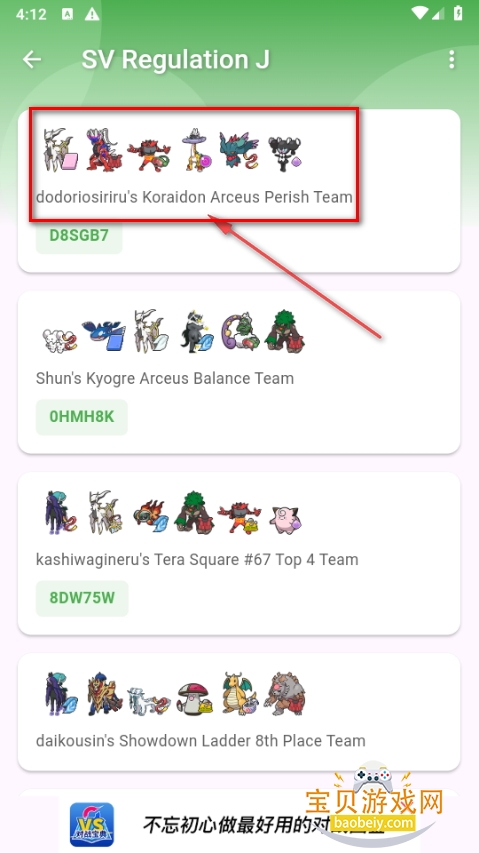Click Incineroar sprite in dodoriosiriru's team
This screenshot has height=853, width=479.
click(x=149, y=154)
